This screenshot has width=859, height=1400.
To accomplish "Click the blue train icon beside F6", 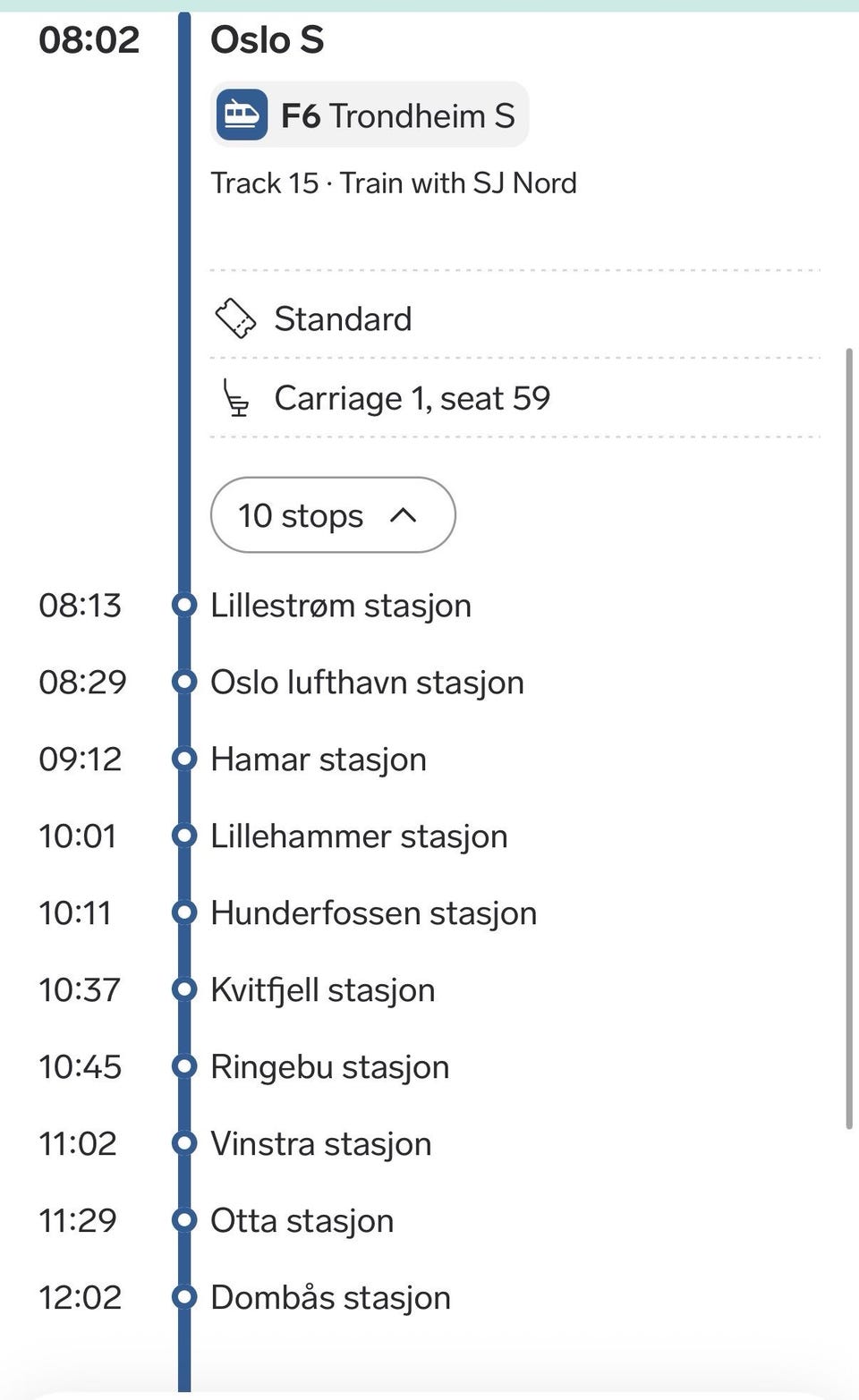I will 242,115.
